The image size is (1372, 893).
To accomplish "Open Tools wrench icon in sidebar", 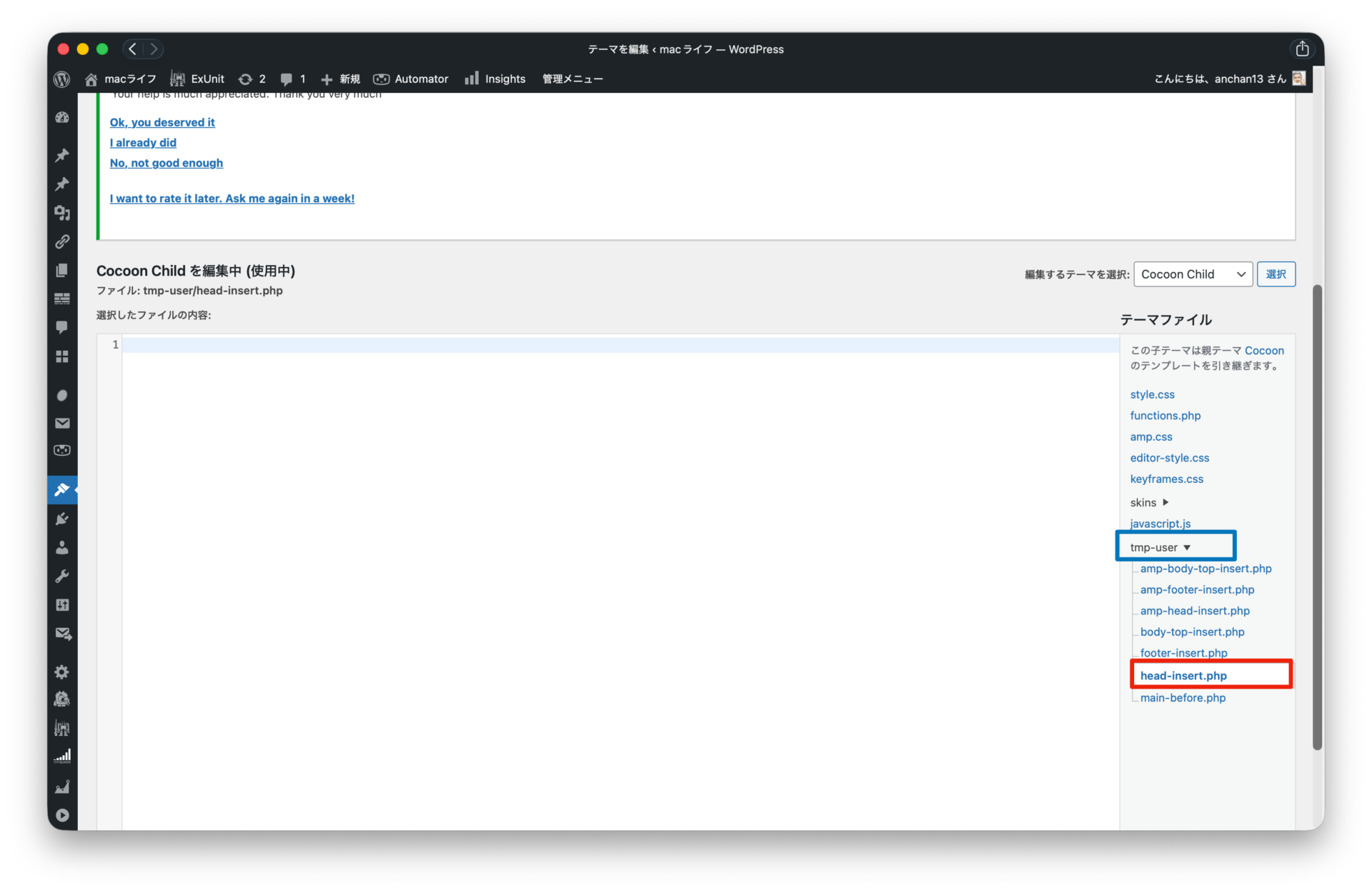I will point(62,576).
